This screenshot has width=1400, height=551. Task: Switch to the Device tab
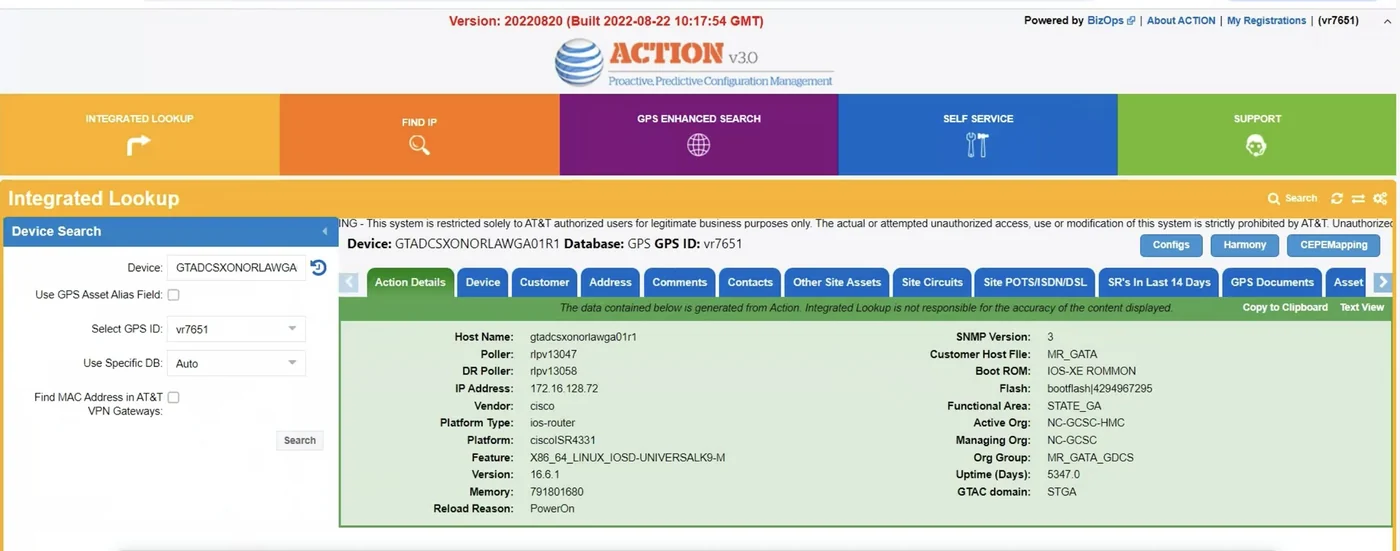click(483, 282)
